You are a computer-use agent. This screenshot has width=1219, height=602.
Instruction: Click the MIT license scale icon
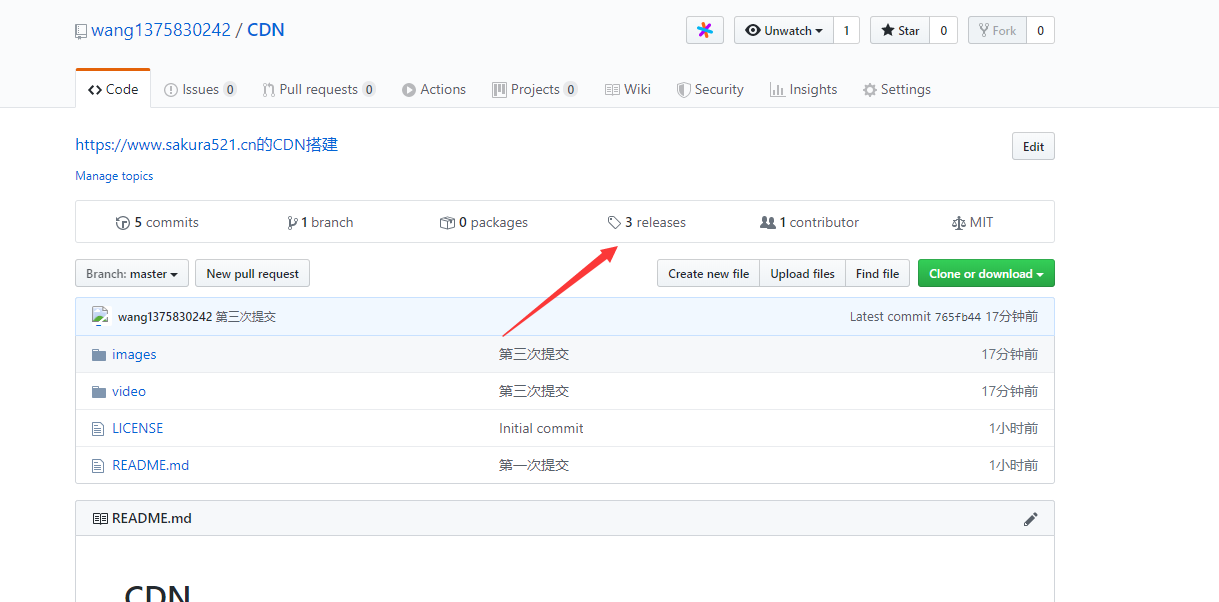click(960, 223)
